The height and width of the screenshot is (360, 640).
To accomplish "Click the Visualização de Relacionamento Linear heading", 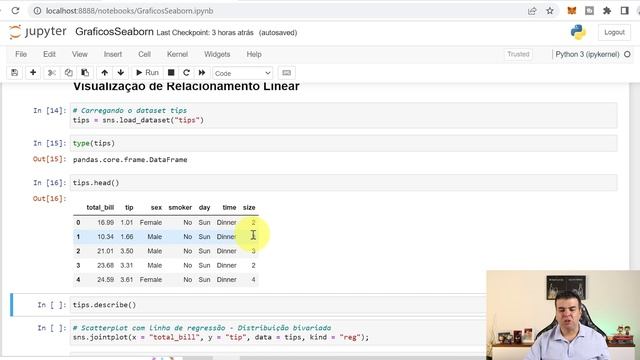I will click(x=186, y=86).
